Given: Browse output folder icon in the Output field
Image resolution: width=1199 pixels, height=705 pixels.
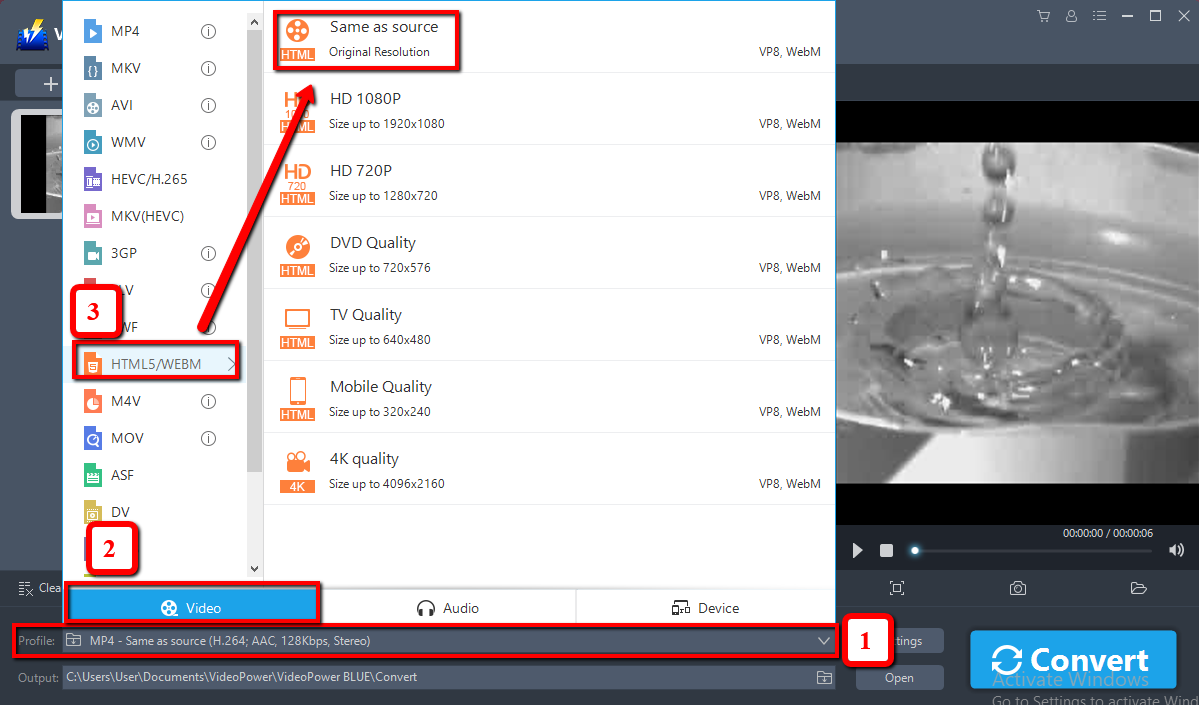Looking at the screenshot, I should point(824,678).
